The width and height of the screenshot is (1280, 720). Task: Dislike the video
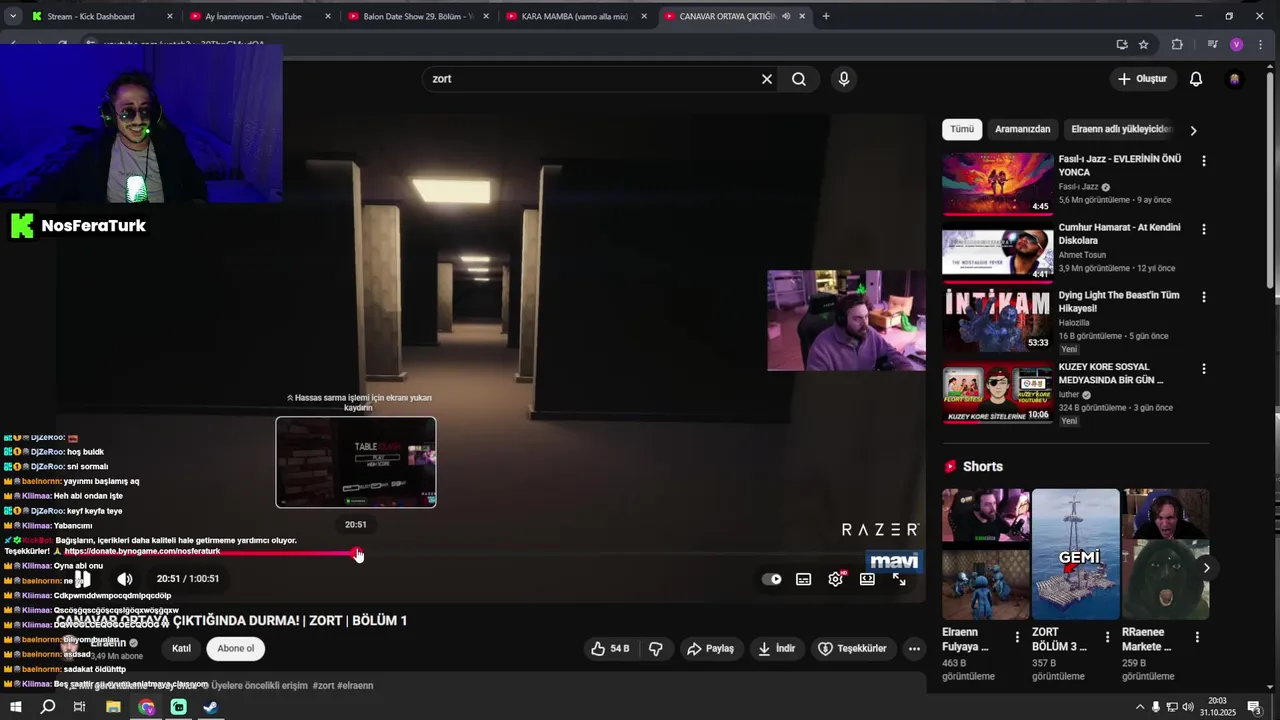[656, 648]
